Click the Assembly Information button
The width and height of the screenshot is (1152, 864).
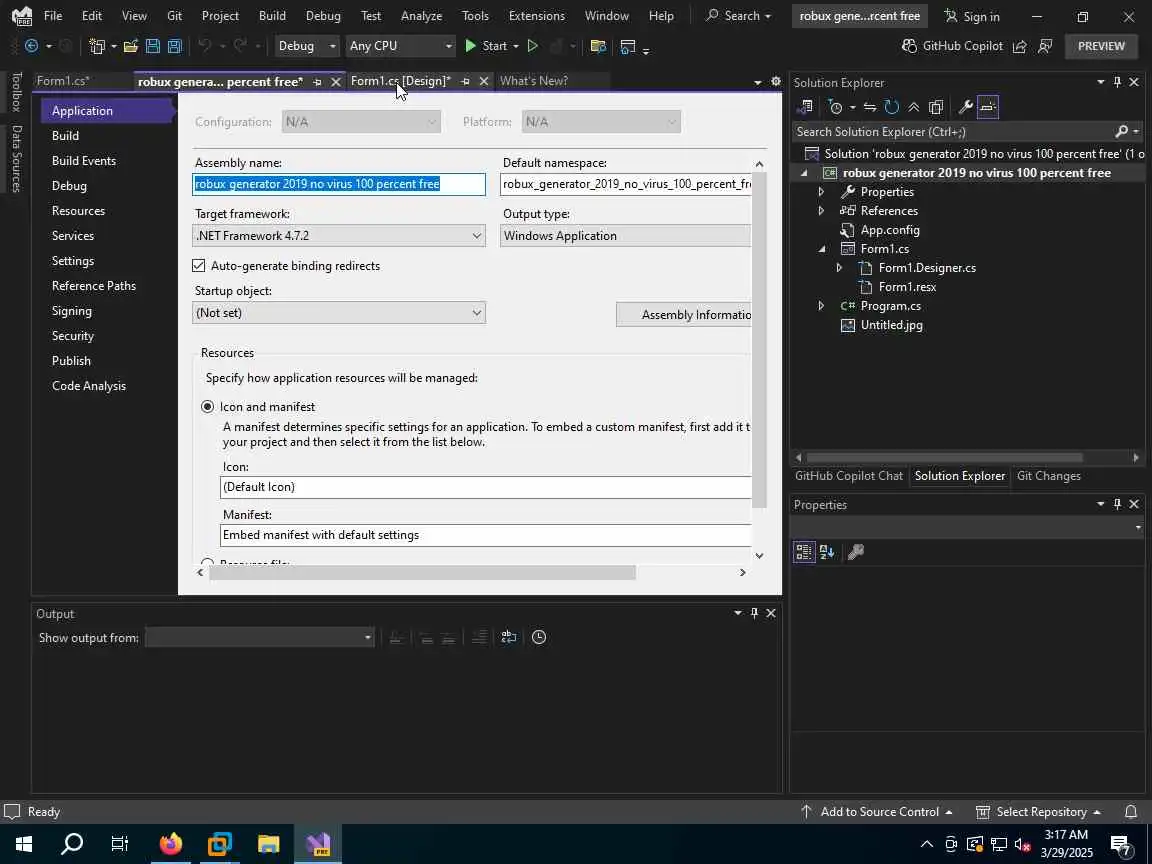click(x=684, y=314)
